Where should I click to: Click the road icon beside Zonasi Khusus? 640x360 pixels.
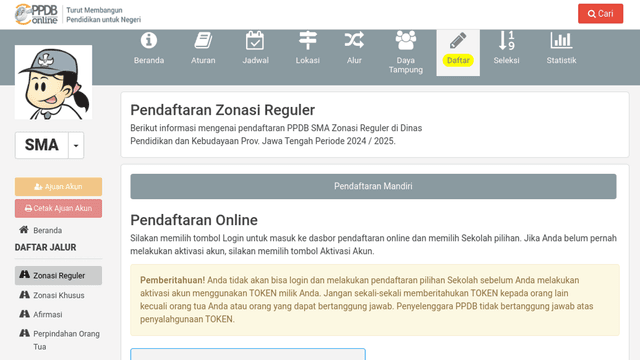(24, 295)
